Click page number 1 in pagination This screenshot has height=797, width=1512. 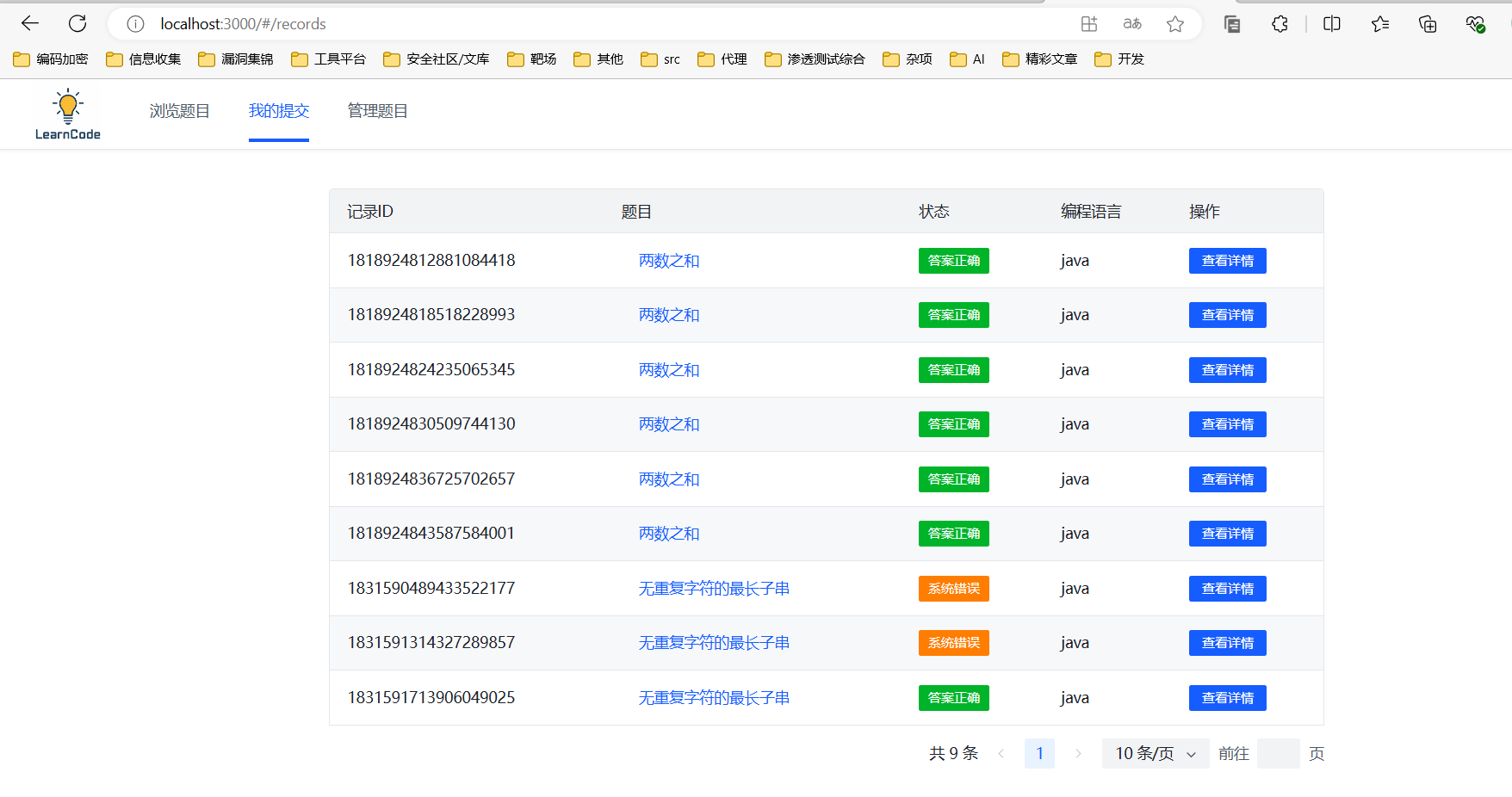pyautogui.click(x=1039, y=753)
